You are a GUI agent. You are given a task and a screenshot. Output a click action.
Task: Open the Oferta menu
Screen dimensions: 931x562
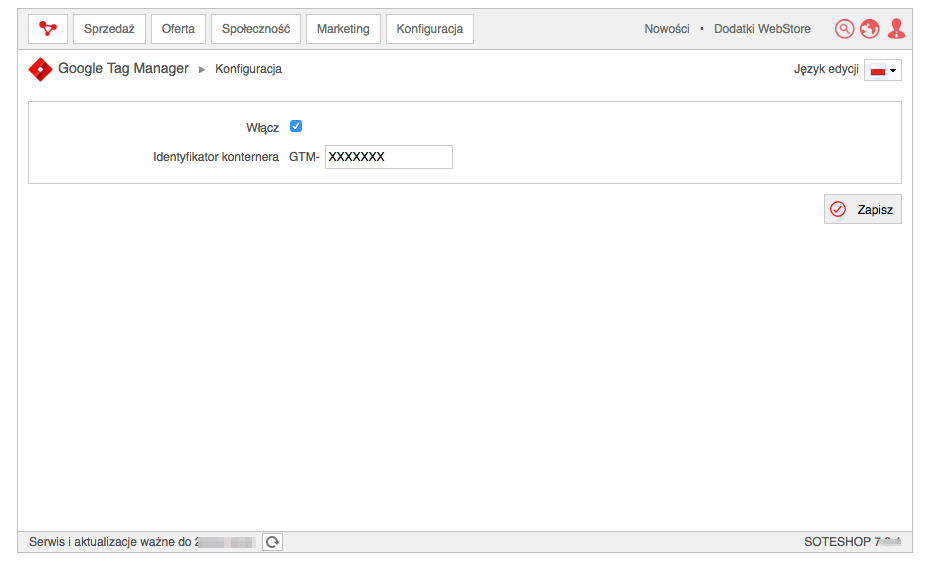coord(178,28)
